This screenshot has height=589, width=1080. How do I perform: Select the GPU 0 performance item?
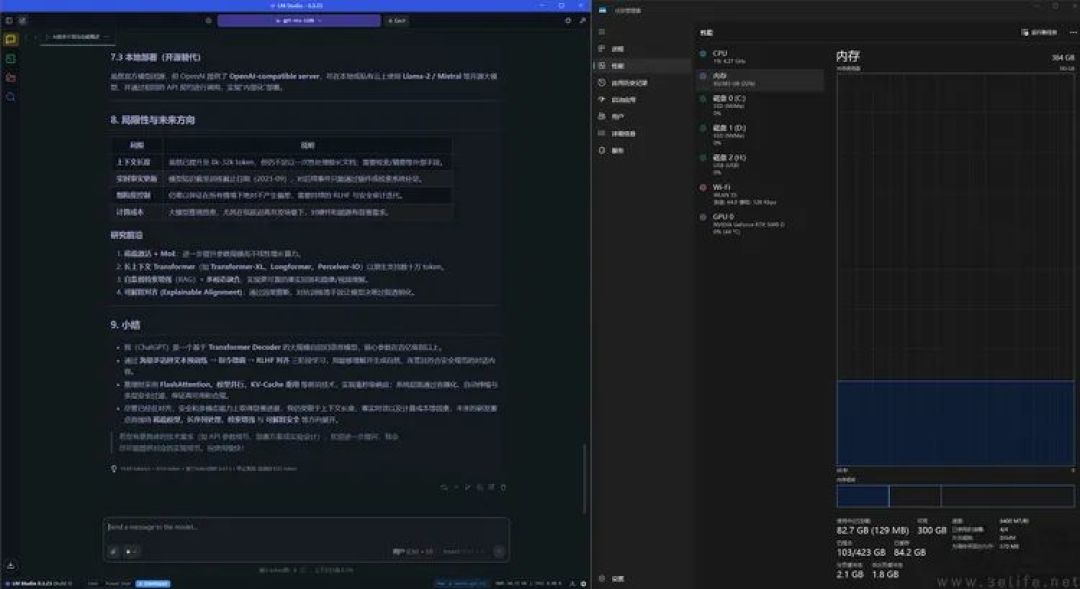click(x=760, y=224)
